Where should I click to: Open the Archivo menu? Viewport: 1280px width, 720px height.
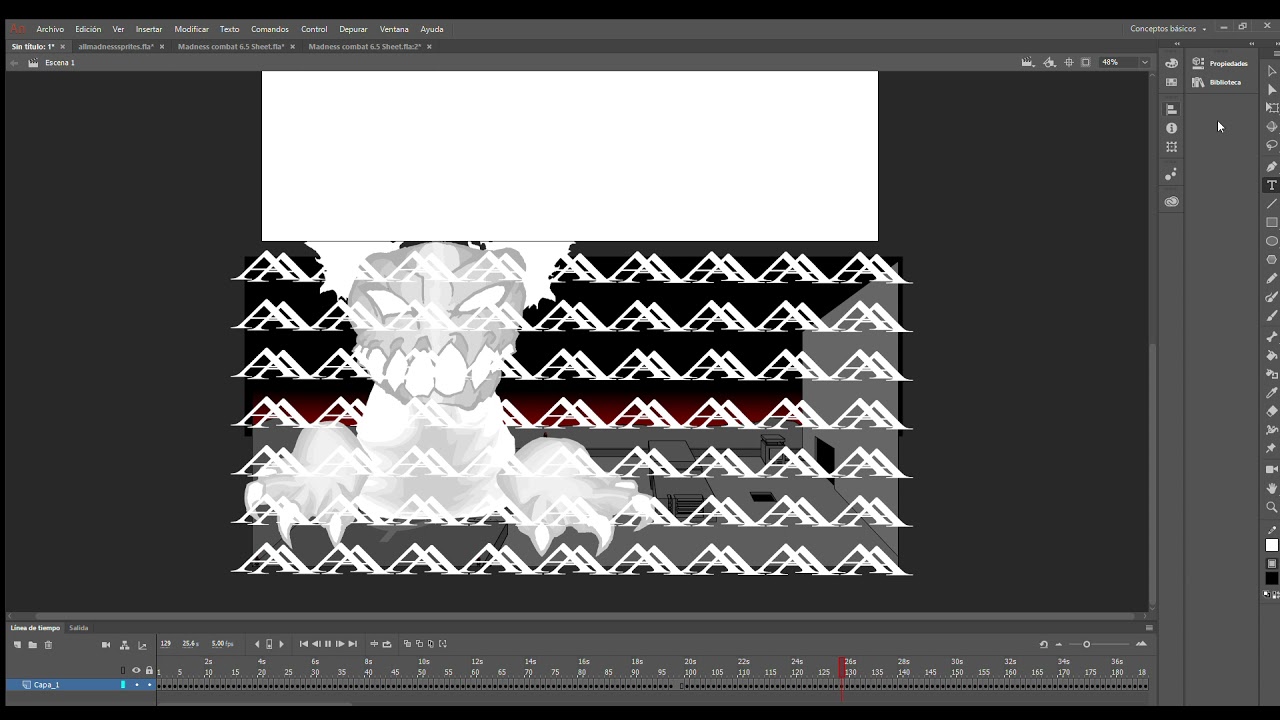[50, 29]
